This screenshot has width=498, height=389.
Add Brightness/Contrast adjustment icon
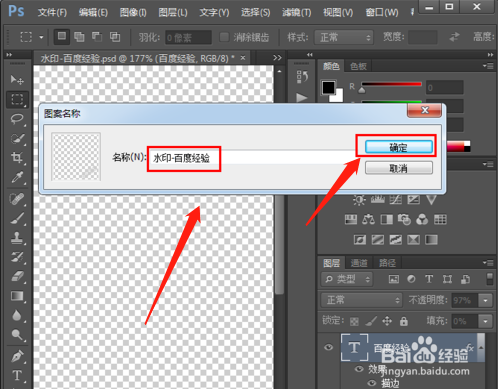(x=359, y=200)
